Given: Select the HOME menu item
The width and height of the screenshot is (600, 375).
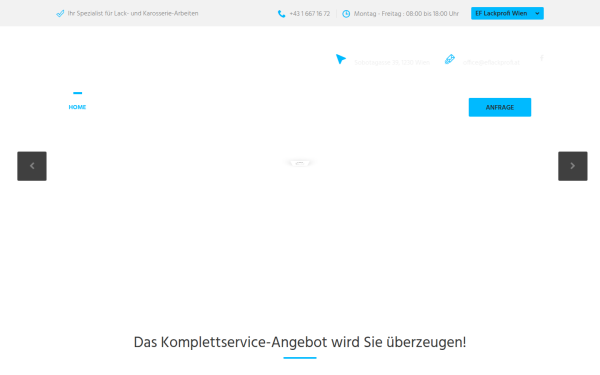Looking at the screenshot, I should click(77, 107).
